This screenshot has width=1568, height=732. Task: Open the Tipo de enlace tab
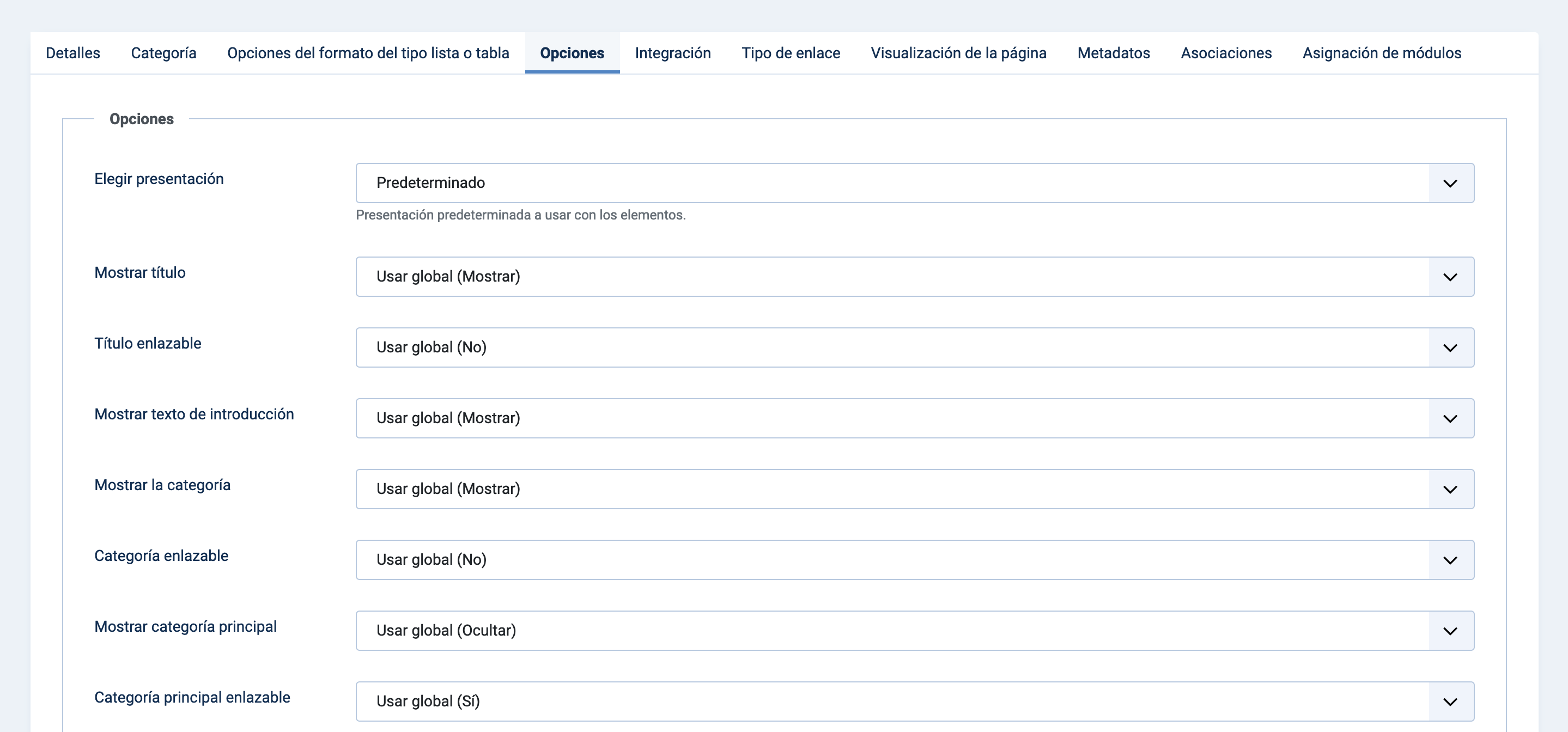pos(791,53)
